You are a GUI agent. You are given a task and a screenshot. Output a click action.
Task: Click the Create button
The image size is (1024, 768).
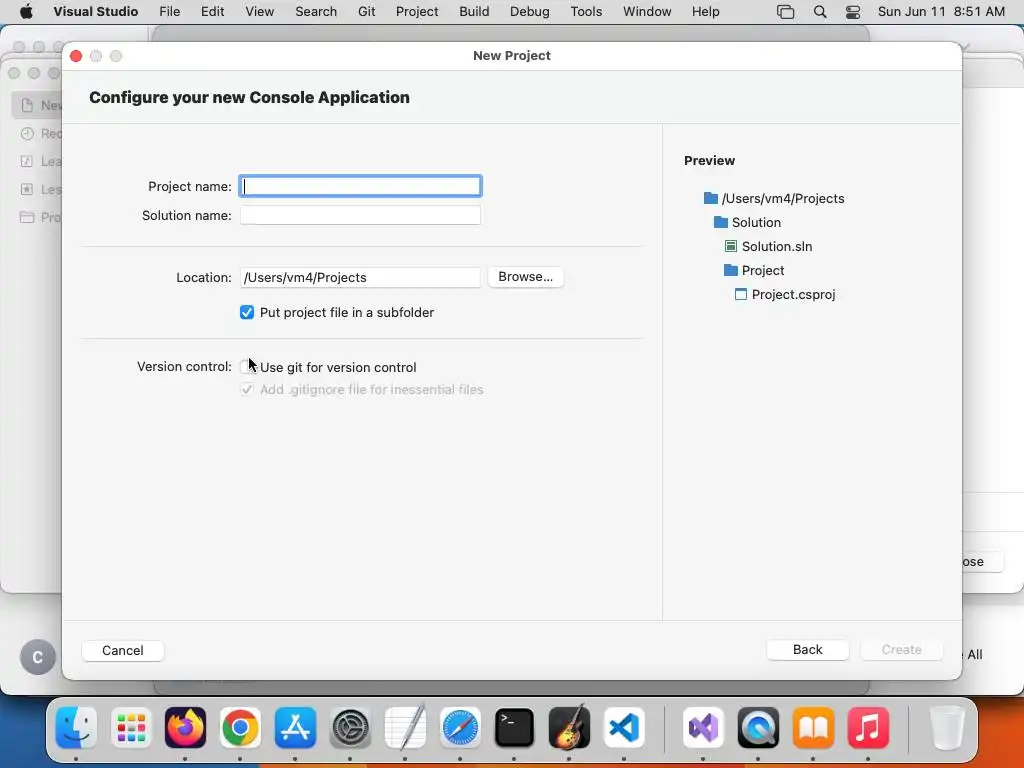[x=901, y=650]
